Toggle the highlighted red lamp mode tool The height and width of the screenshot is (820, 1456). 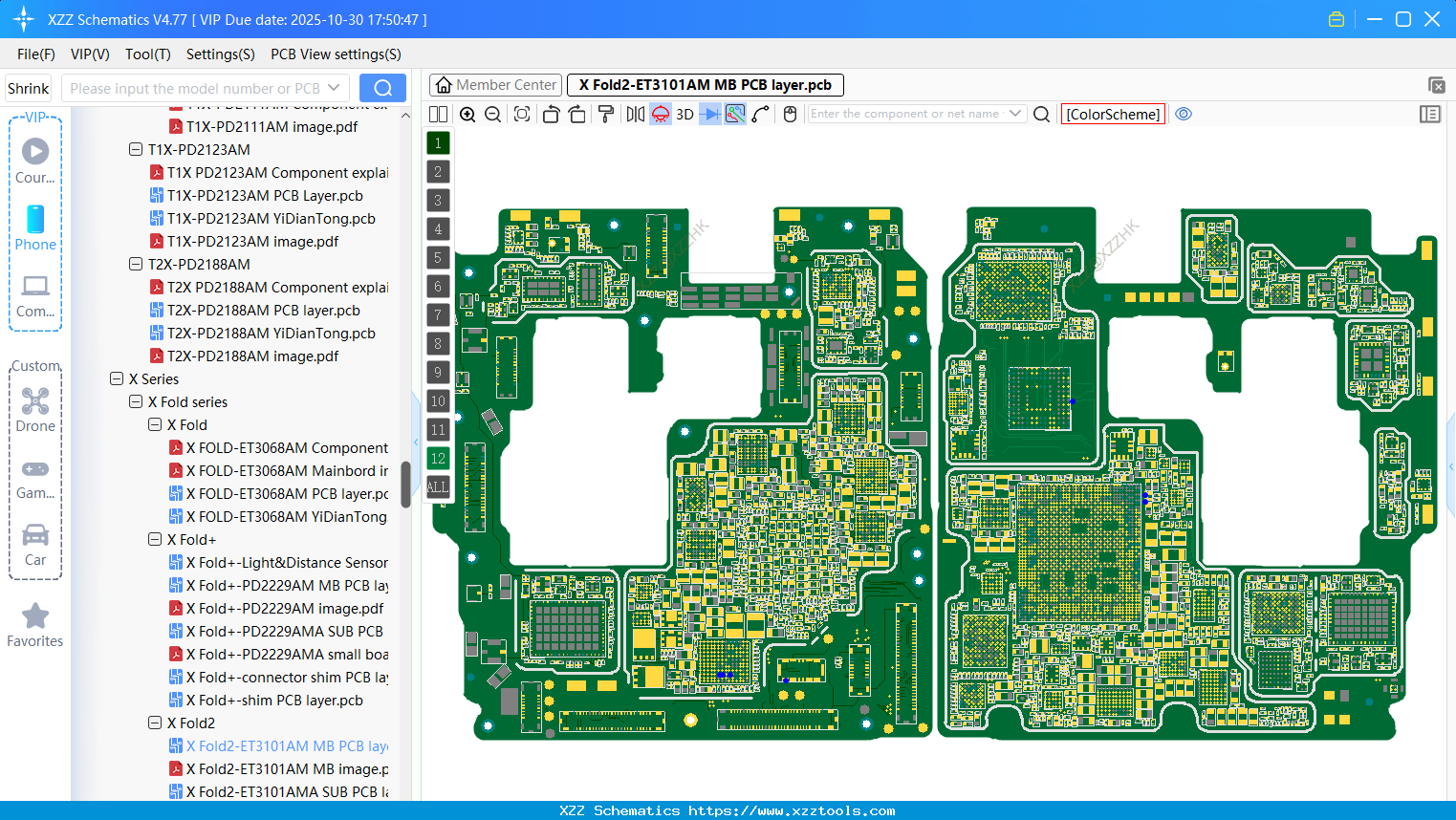coord(660,114)
